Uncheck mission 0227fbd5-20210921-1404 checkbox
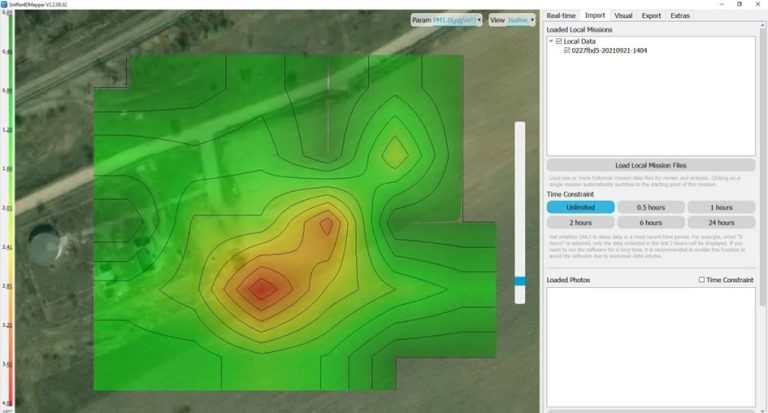This screenshot has height=413, width=768. pos(567,50)
